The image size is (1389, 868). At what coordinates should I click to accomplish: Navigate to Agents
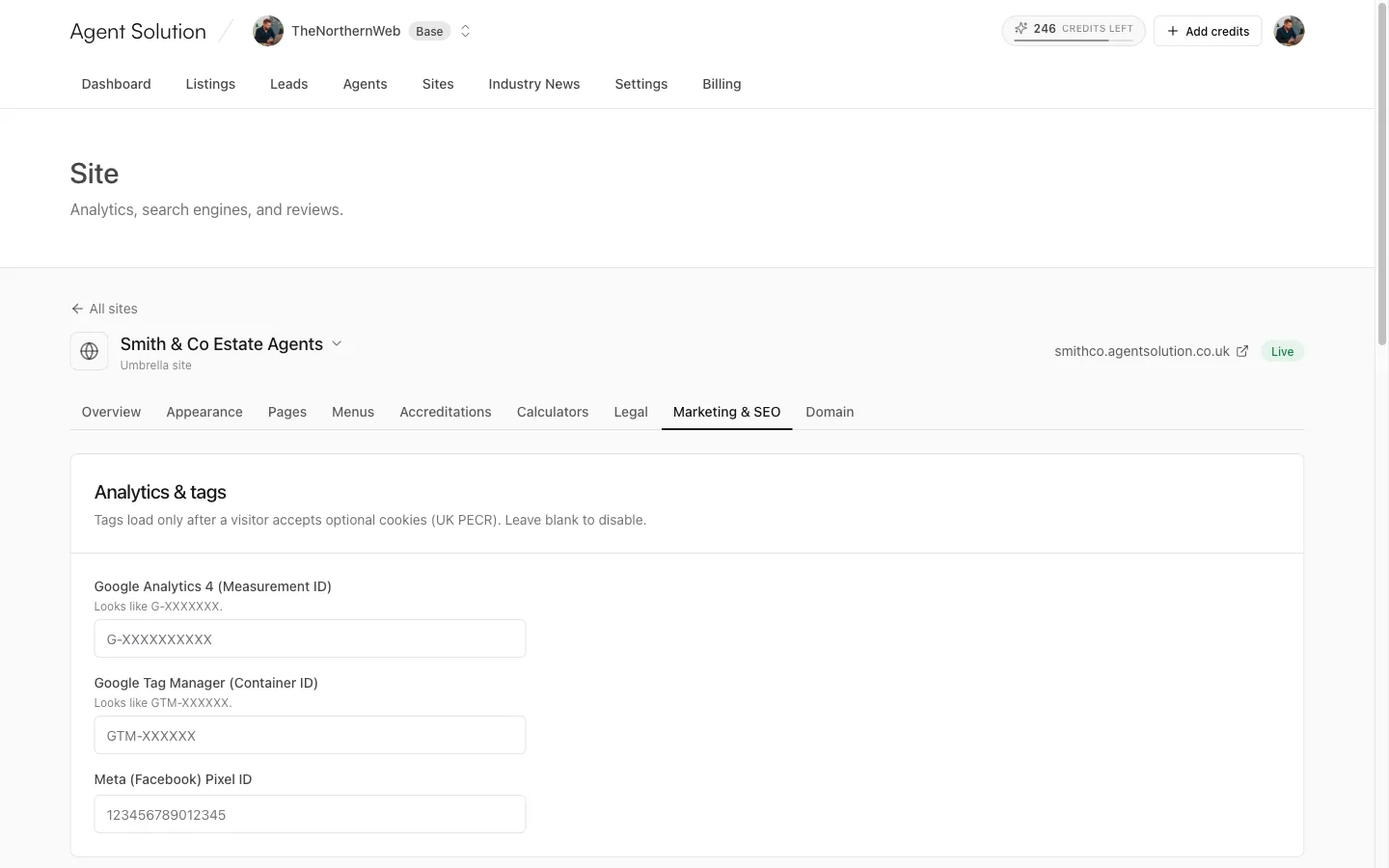(x=366, y=84)
